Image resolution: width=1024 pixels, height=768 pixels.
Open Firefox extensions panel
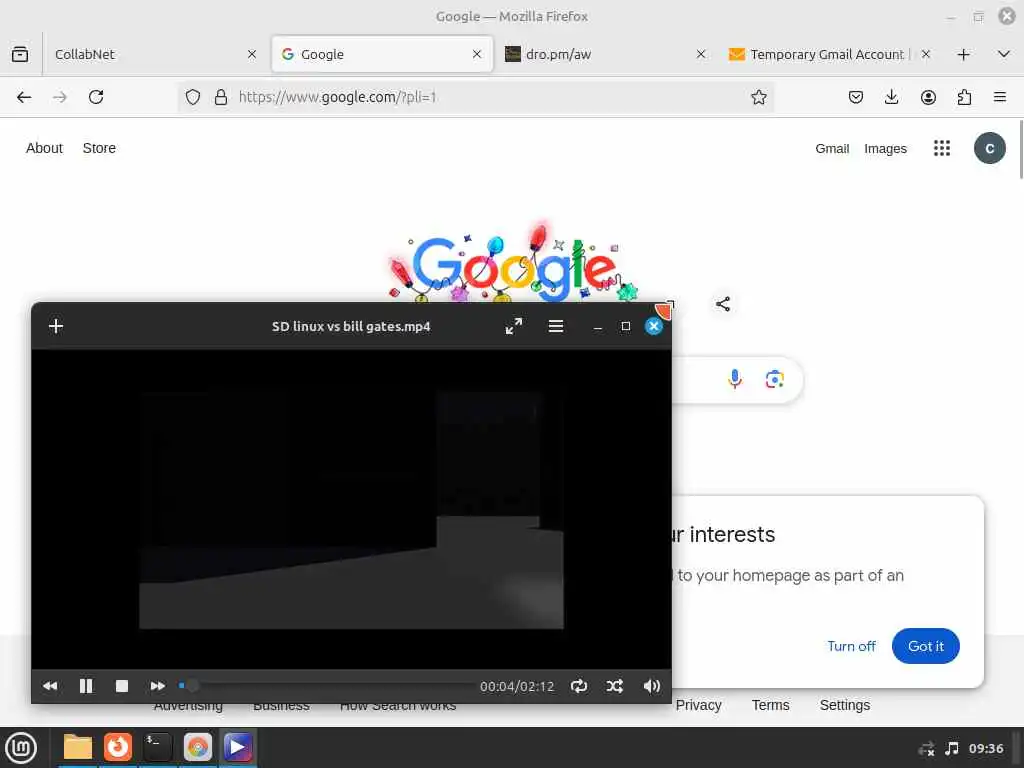tap(964, 97)
